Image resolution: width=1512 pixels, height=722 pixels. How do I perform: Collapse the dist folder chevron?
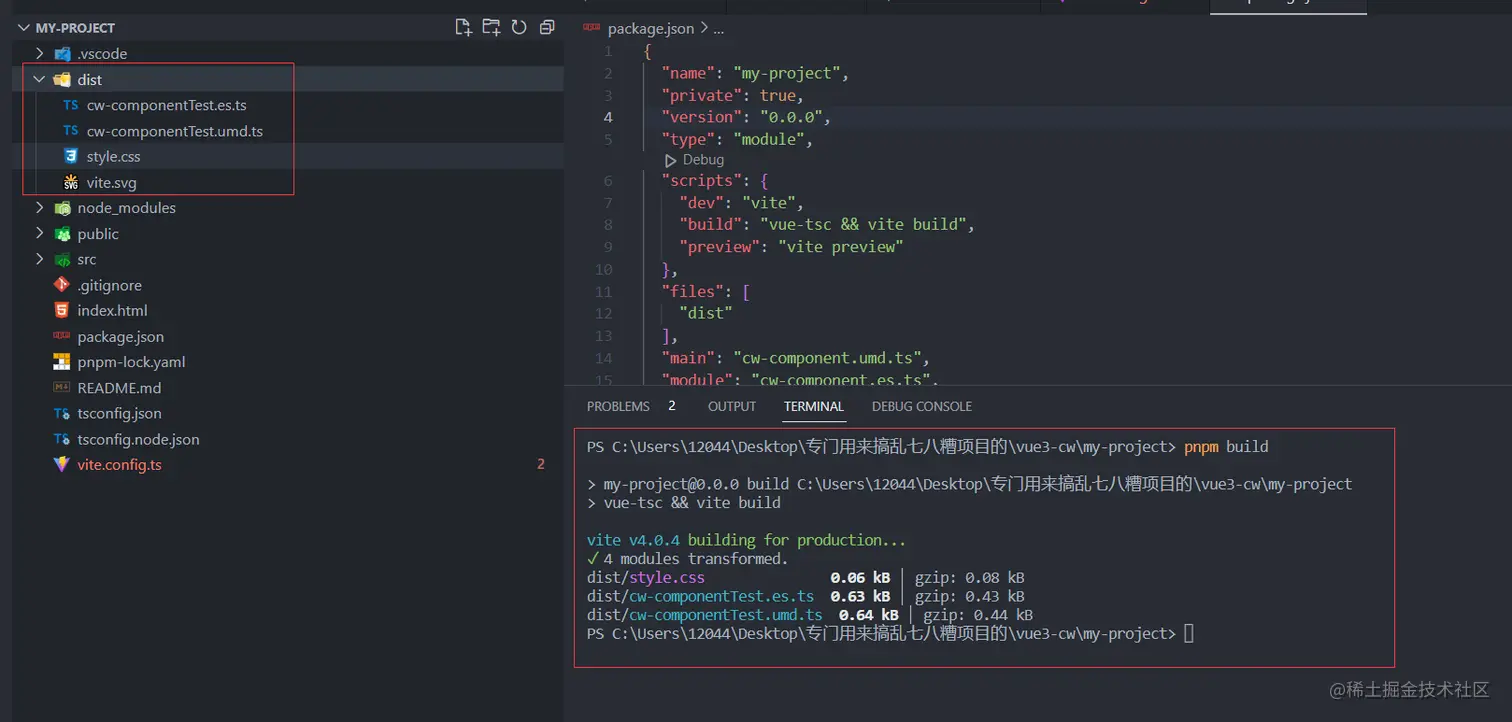point(40,80)
